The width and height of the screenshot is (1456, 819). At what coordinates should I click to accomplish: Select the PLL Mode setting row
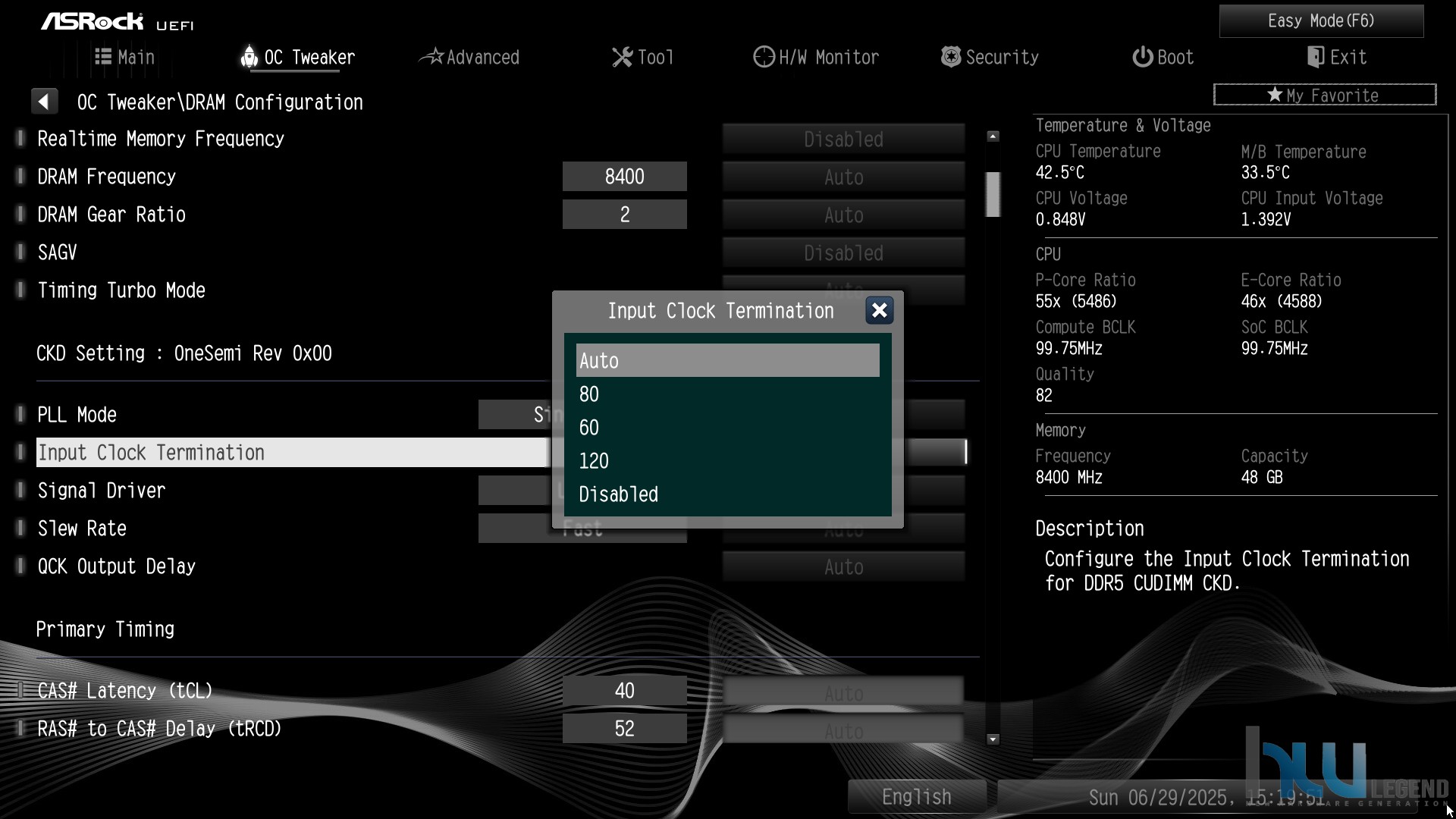coord(77,415)
